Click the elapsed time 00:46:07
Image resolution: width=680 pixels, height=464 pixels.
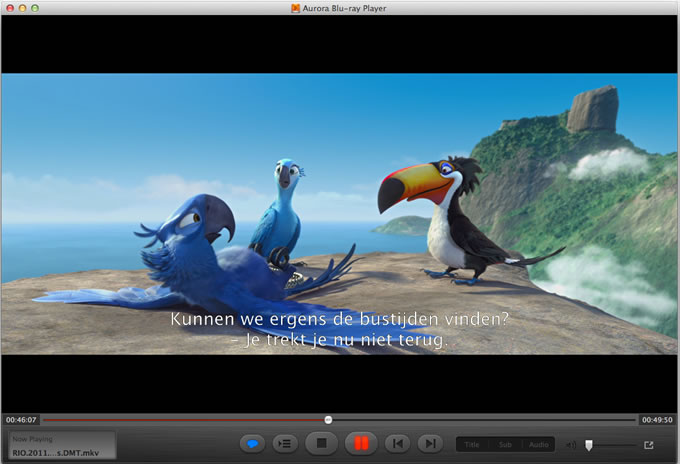(21, 420)
